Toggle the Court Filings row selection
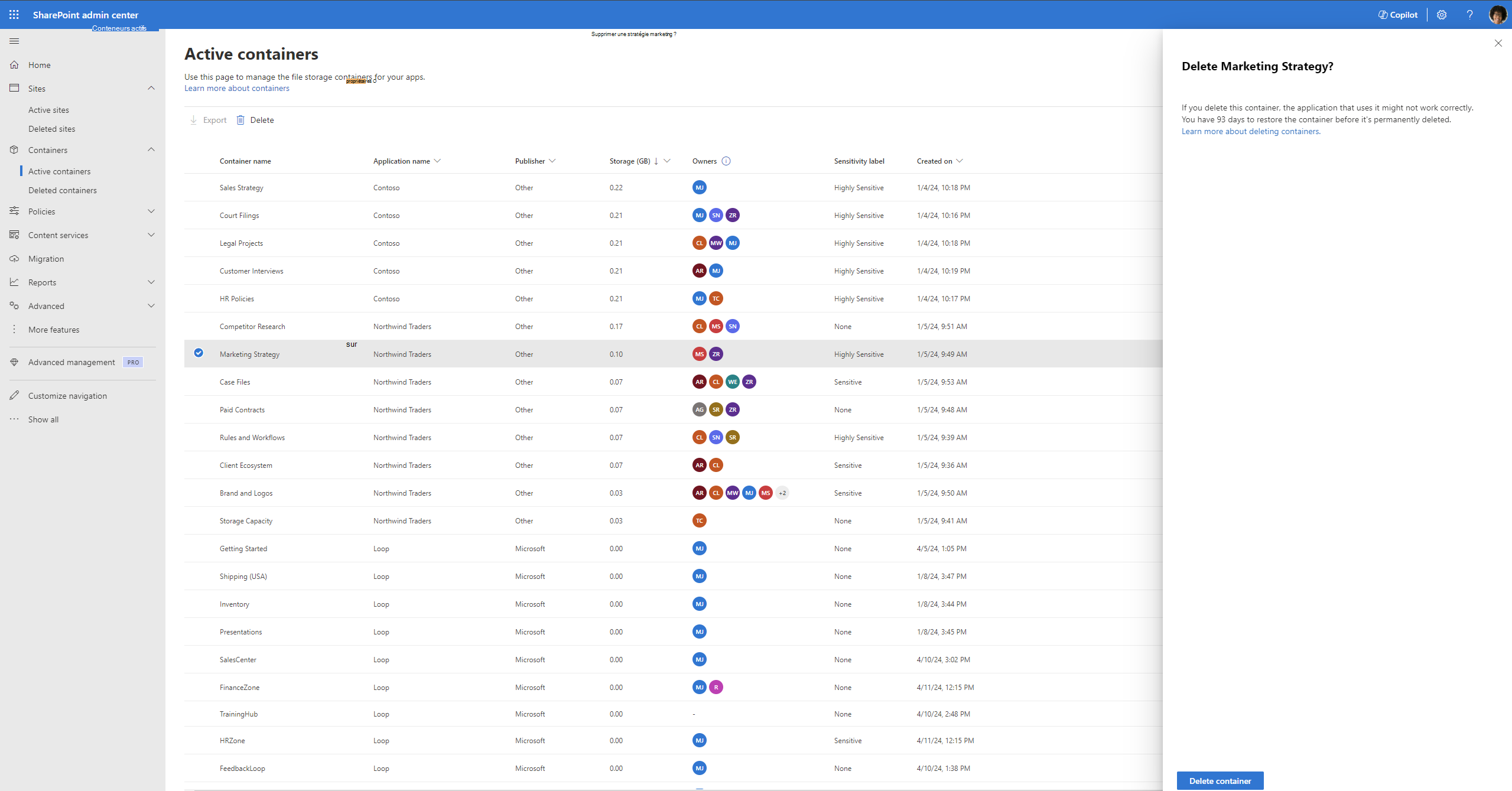 tap(197, 215)
